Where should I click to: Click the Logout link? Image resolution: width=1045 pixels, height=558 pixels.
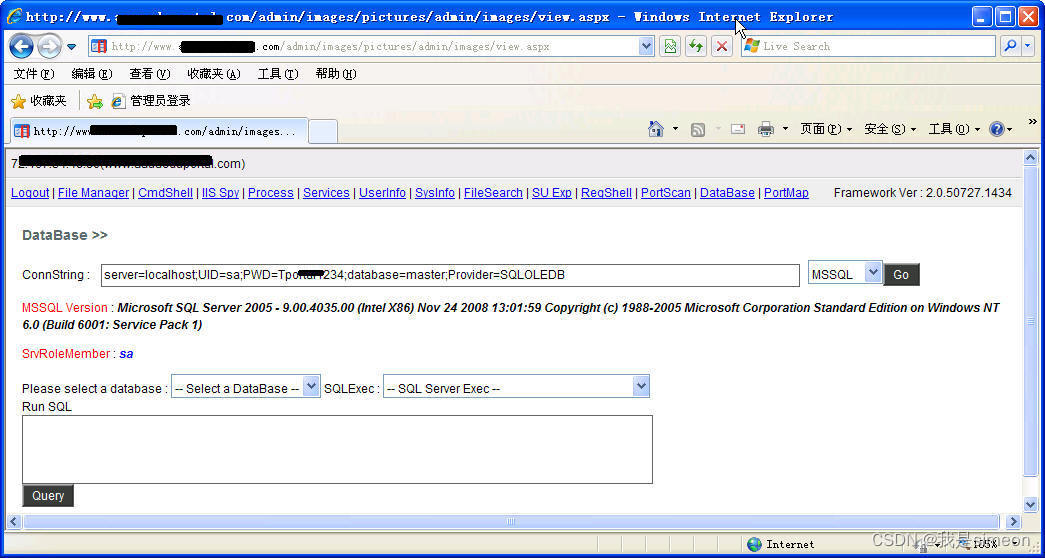point(30,193)
